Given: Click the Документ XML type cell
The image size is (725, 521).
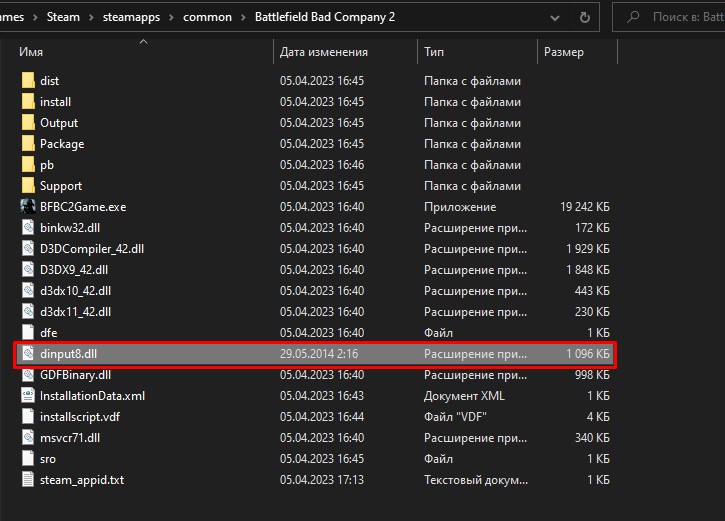Looking at the screenshot, I should coord(464,396).
